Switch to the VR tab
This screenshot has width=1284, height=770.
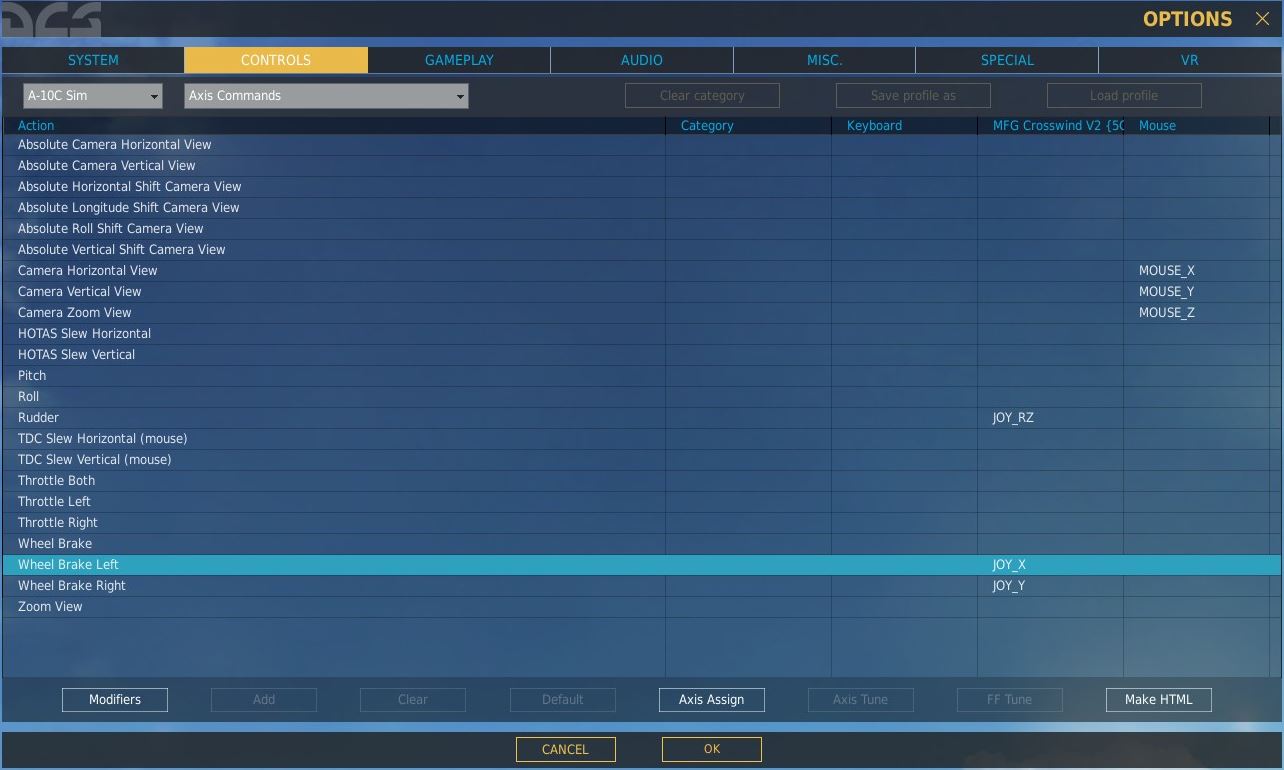click(1190, 60)
